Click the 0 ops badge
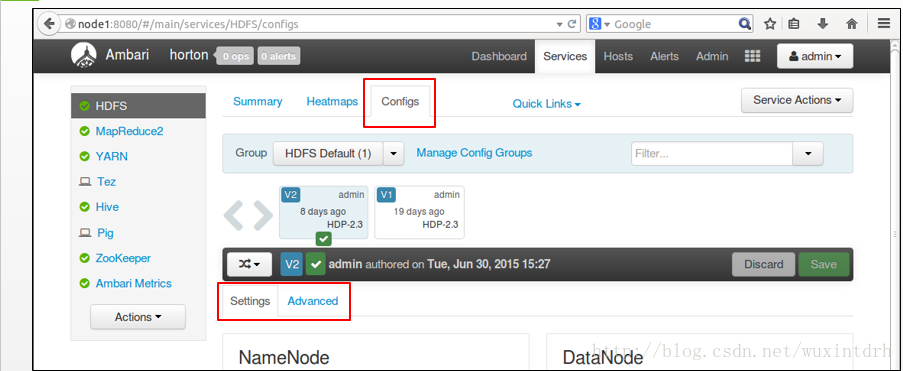 (x=235, y=56)
